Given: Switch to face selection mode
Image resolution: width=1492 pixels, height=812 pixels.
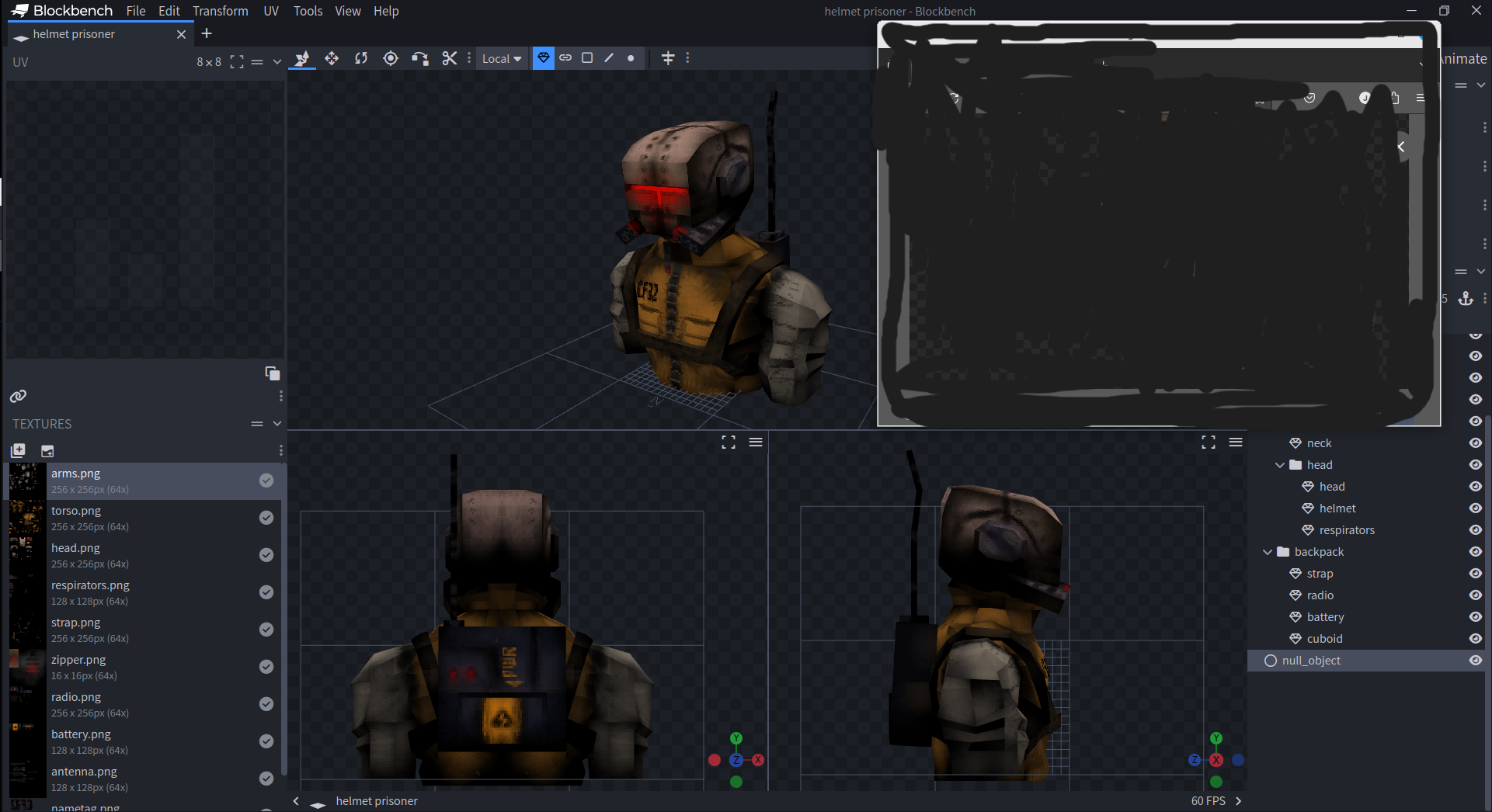Looking at the screenshot, I should click(587, 57).
